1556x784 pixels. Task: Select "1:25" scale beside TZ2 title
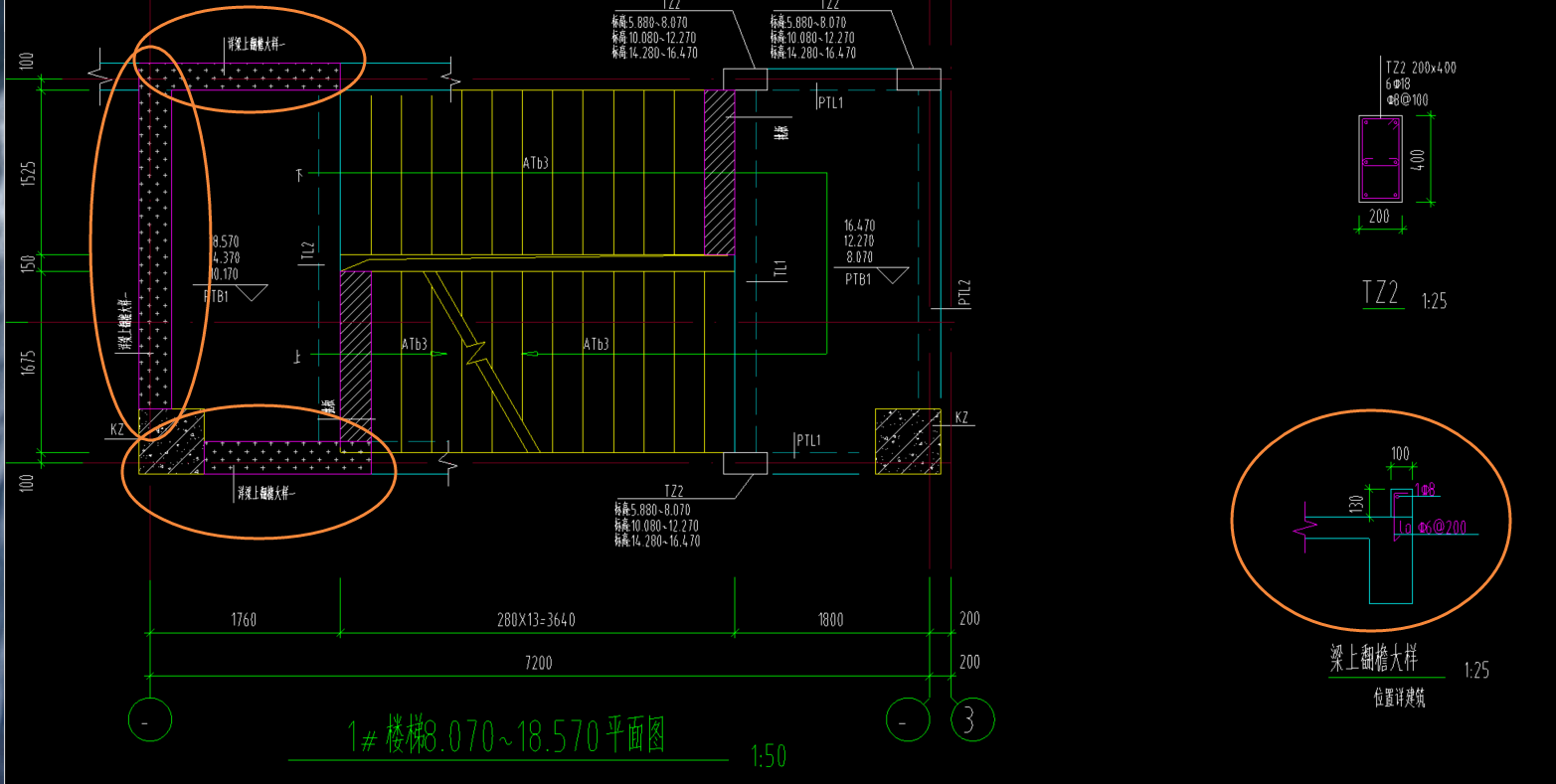click(x=1434, y=301)
